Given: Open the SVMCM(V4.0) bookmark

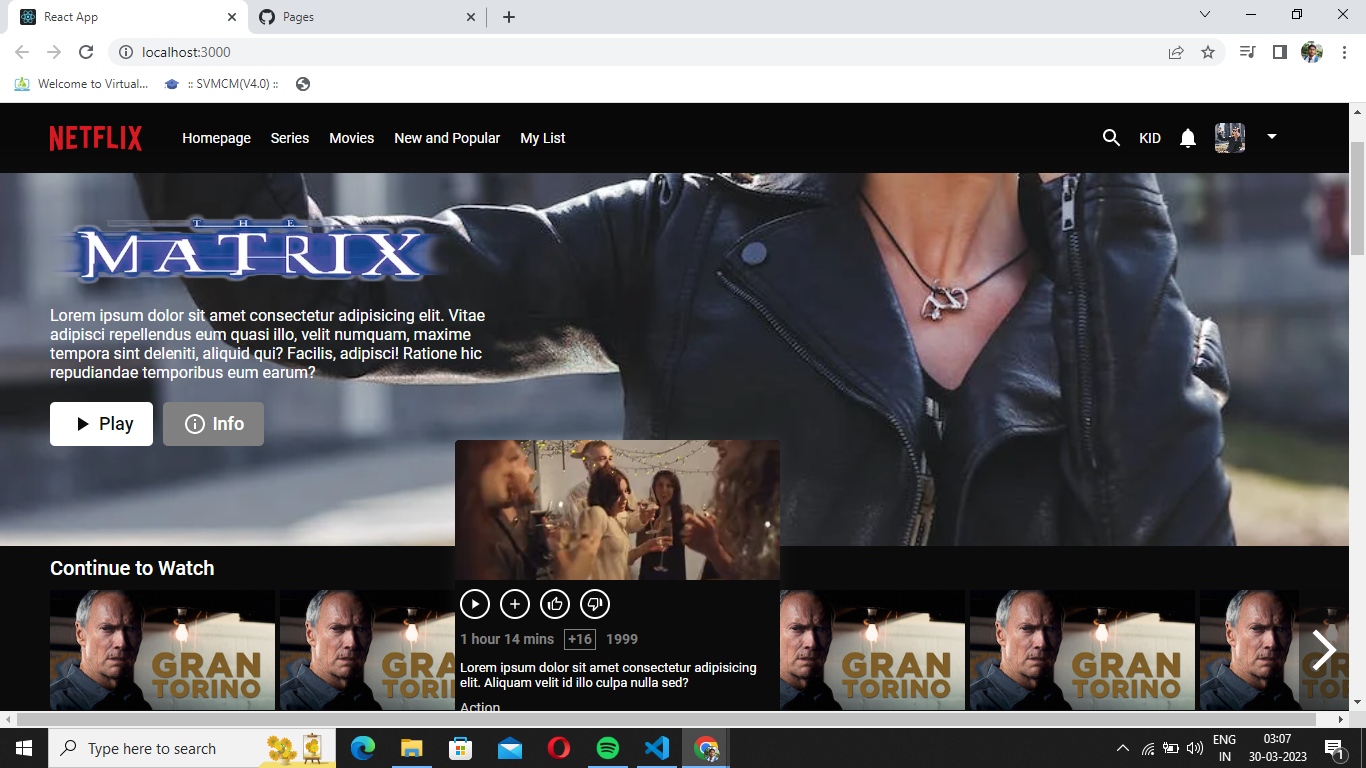Looking at the screenshot, I should pos(221,84).
